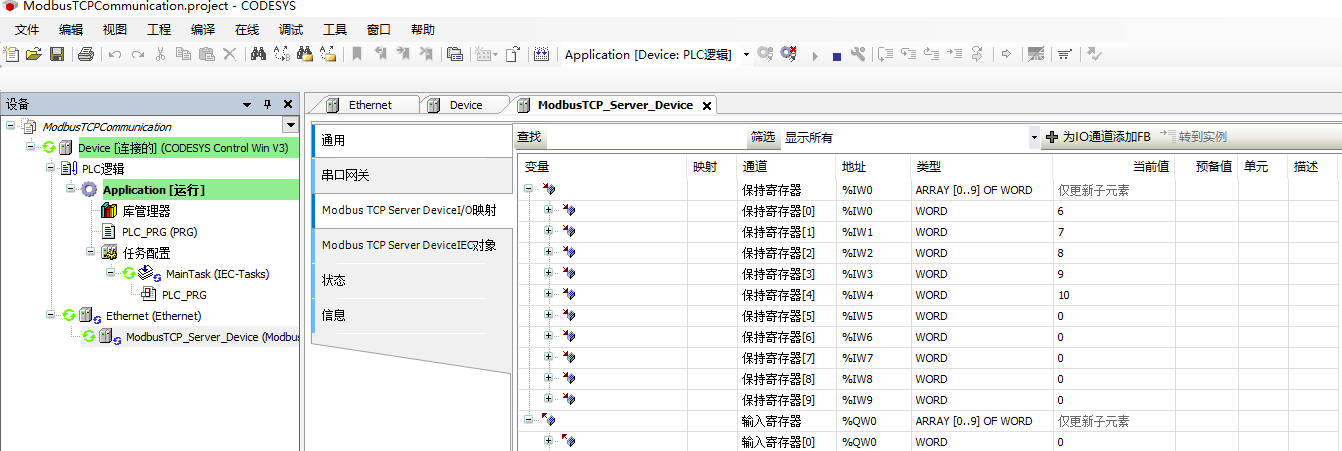The height and width of the screenshot is (451, 1342).
Task: Click the New file toolbar icon
Action: (x=11, y=54)
